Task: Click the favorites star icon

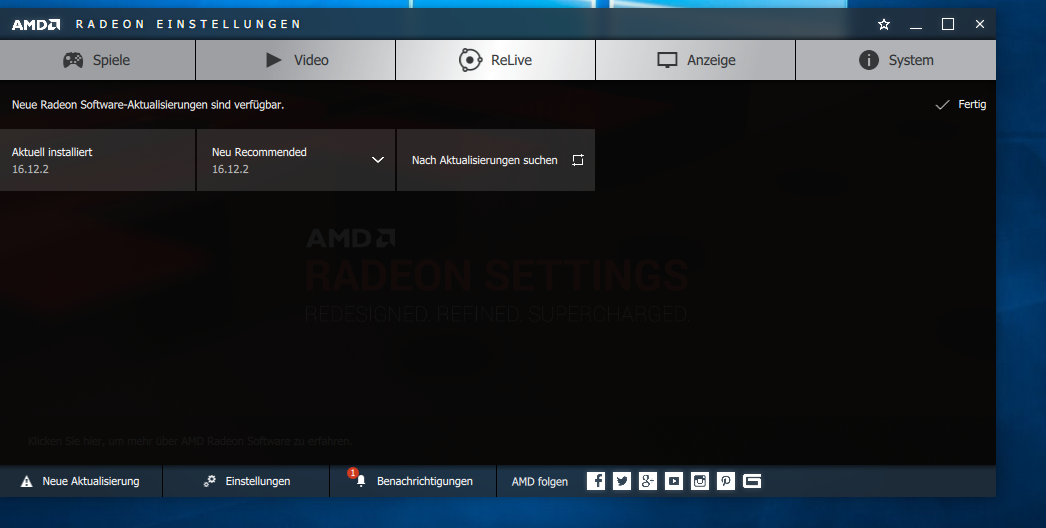Action: [884, 25]
